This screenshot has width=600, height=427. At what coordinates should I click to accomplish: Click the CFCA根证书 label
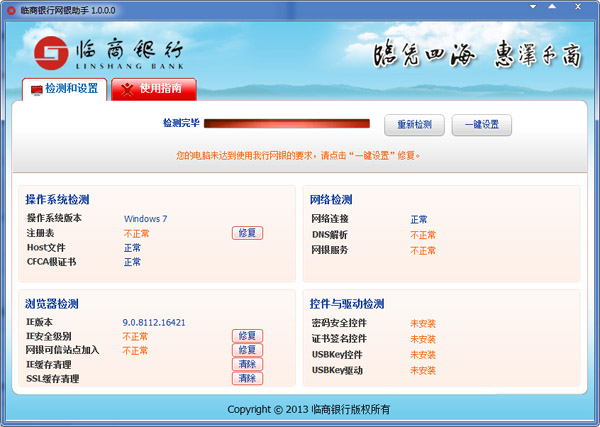click(x=51, y=262)
